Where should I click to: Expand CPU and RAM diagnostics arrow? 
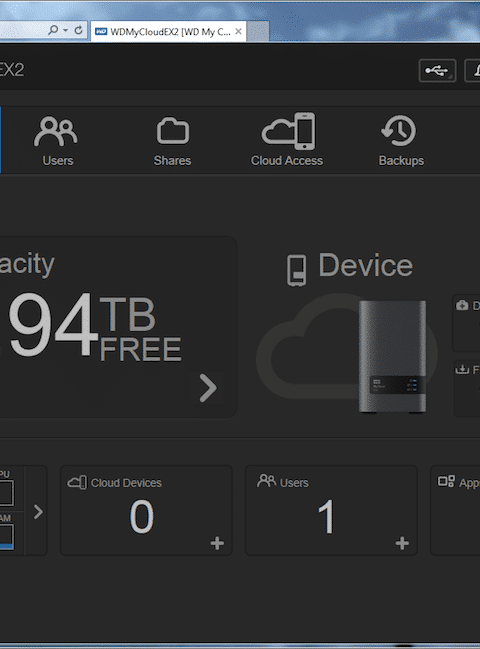tap(38, 512)
